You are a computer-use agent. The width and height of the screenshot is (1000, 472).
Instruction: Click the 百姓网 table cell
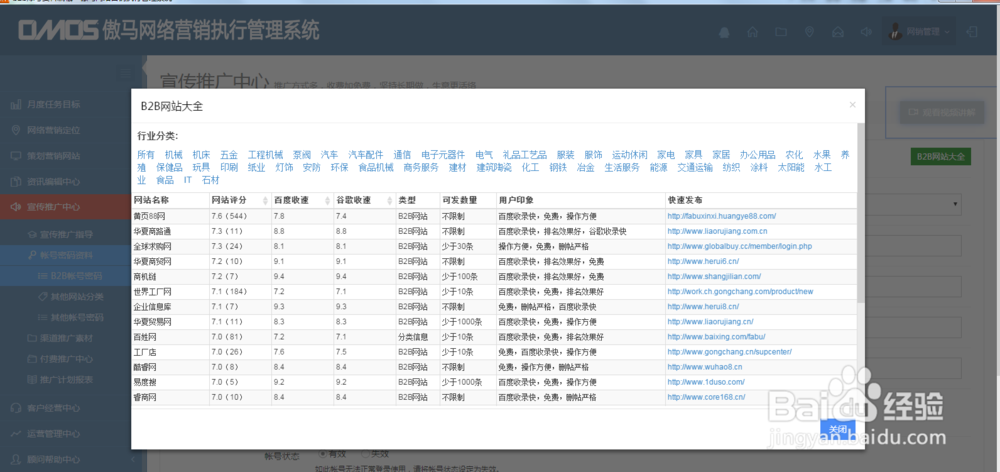170,337
